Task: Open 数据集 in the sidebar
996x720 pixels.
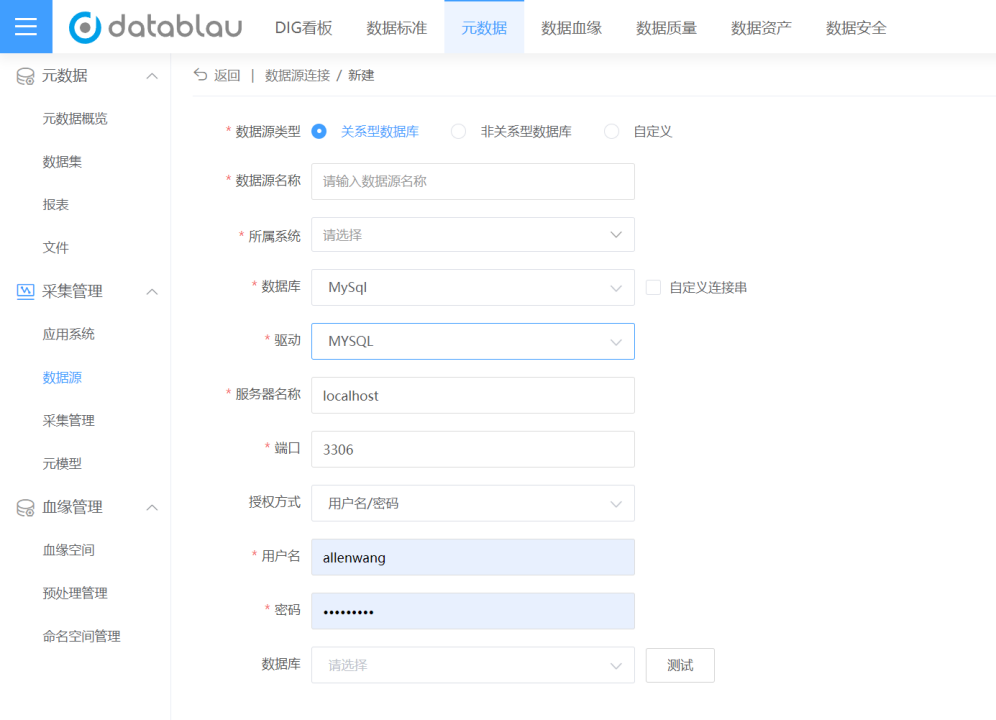Action: click(x=62, y=162)
